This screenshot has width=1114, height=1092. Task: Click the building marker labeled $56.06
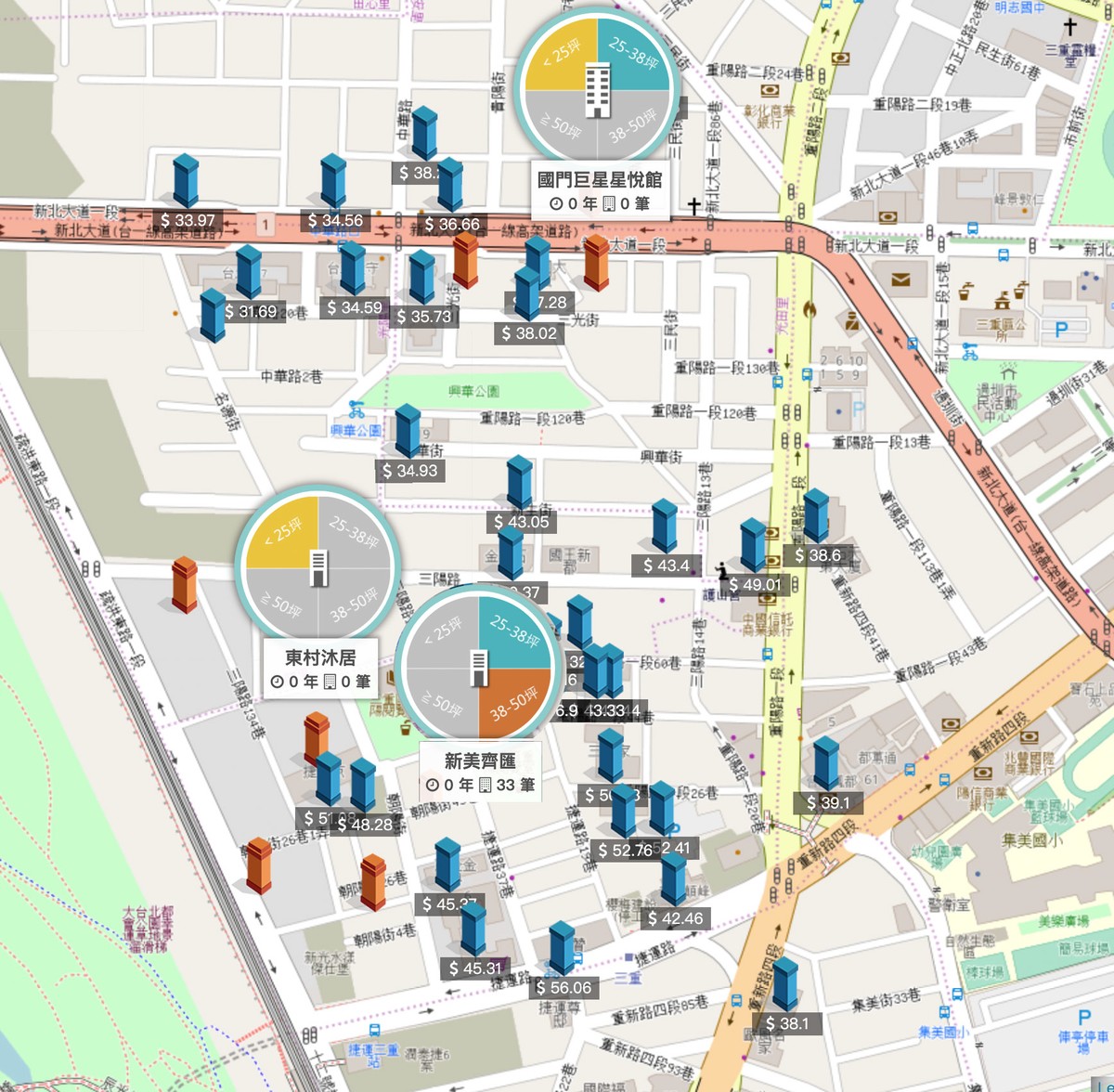[x=562, y=948]
